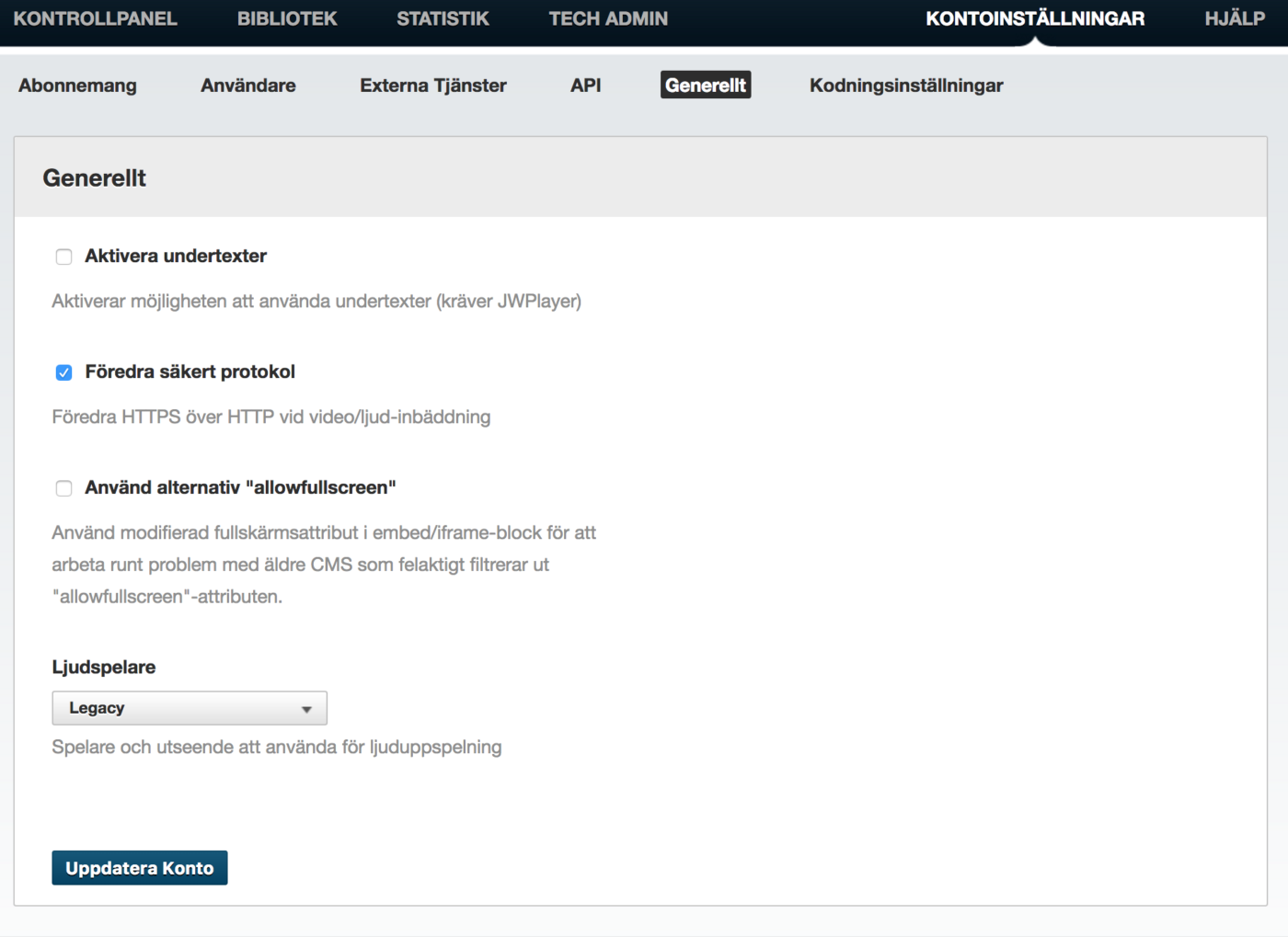The image size is (1288, 937).
Task: Open the Externa Tjänster tab
Action: pyautogui.click(x=433, y=86)
